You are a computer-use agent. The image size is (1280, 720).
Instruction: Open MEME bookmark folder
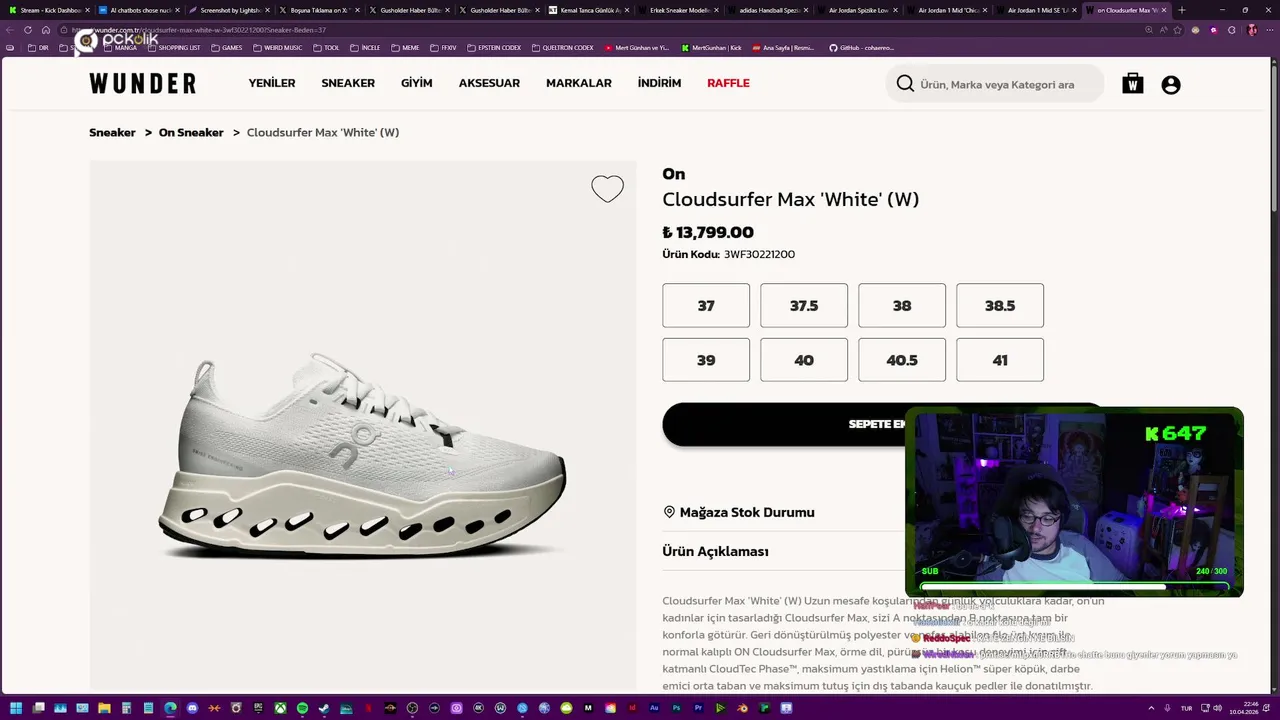pos(405,47)
